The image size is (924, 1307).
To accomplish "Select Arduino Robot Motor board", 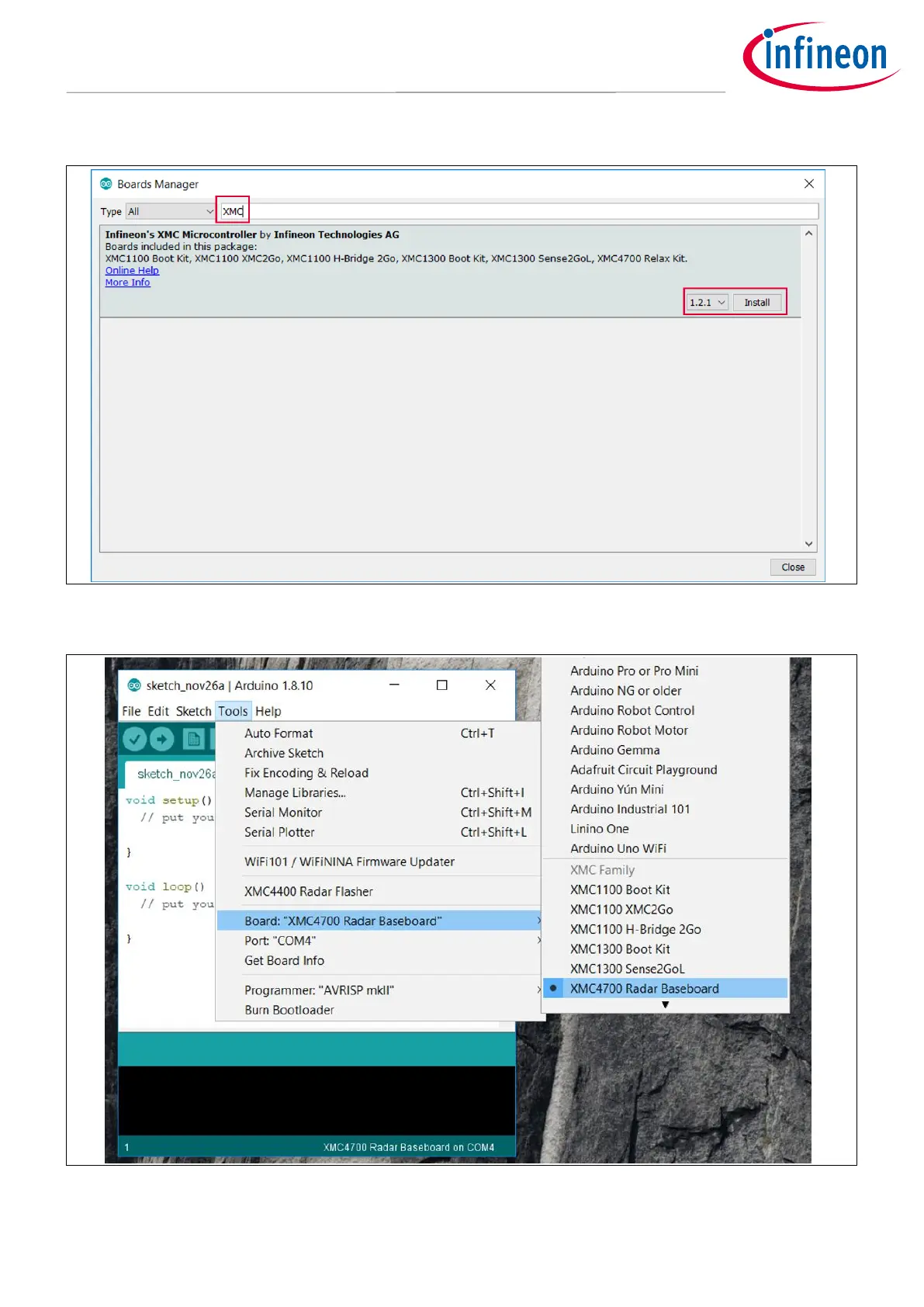I will coord(666,730).
